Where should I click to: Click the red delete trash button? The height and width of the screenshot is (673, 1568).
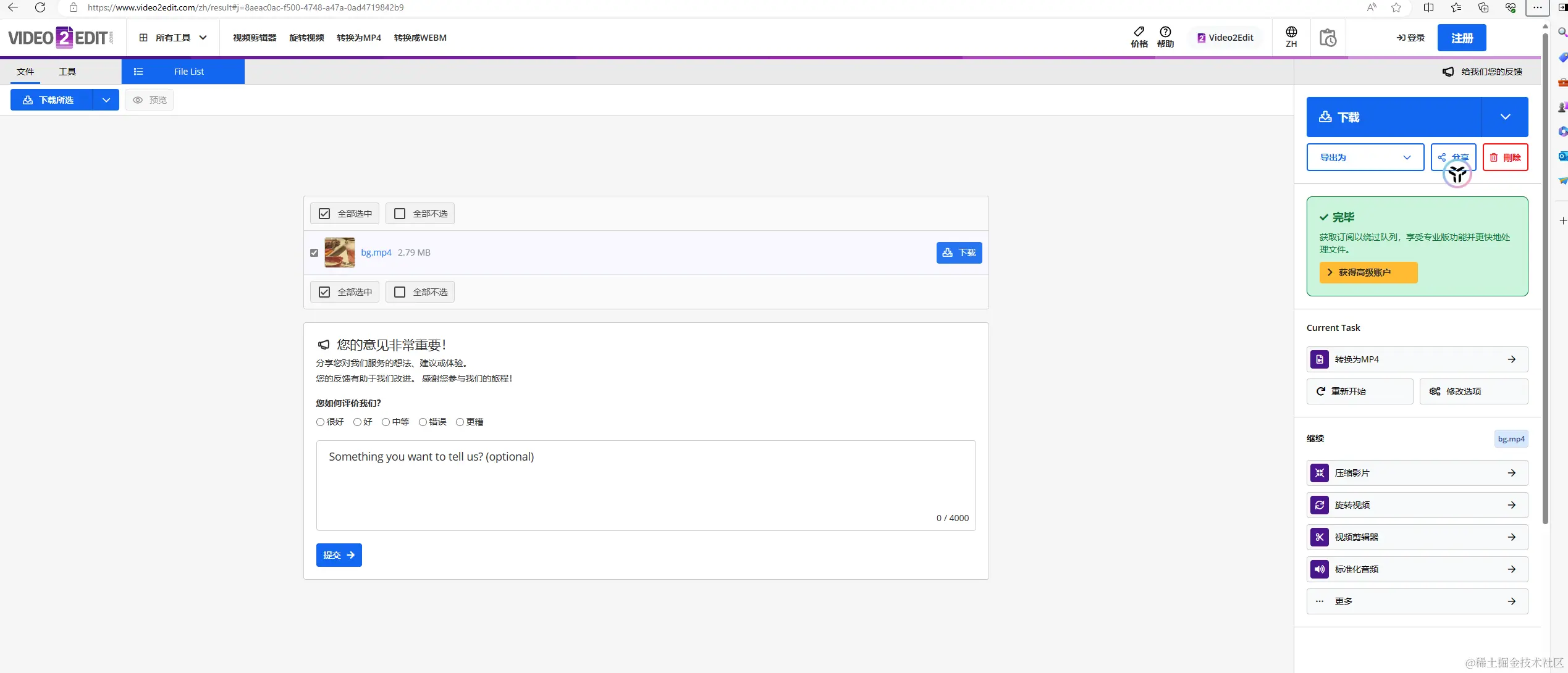tap(1505, 157)
